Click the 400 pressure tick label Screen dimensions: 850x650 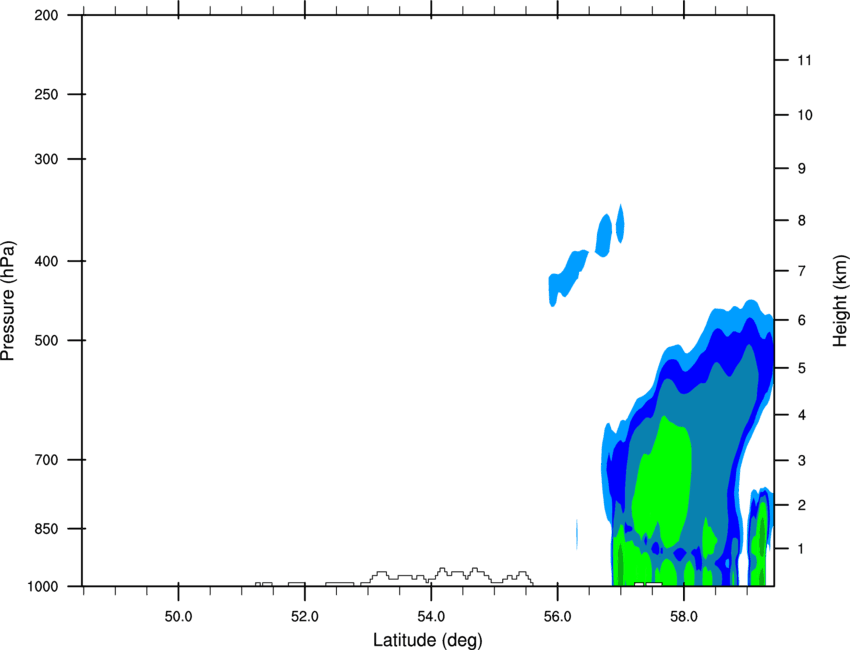tap(46, 261)
